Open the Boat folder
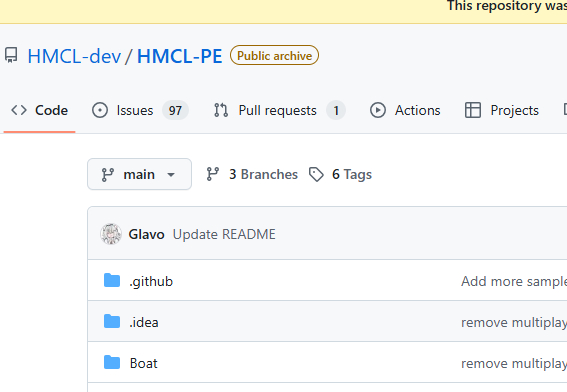Viewport: 567px width, 392px height. tap(144, 363)
